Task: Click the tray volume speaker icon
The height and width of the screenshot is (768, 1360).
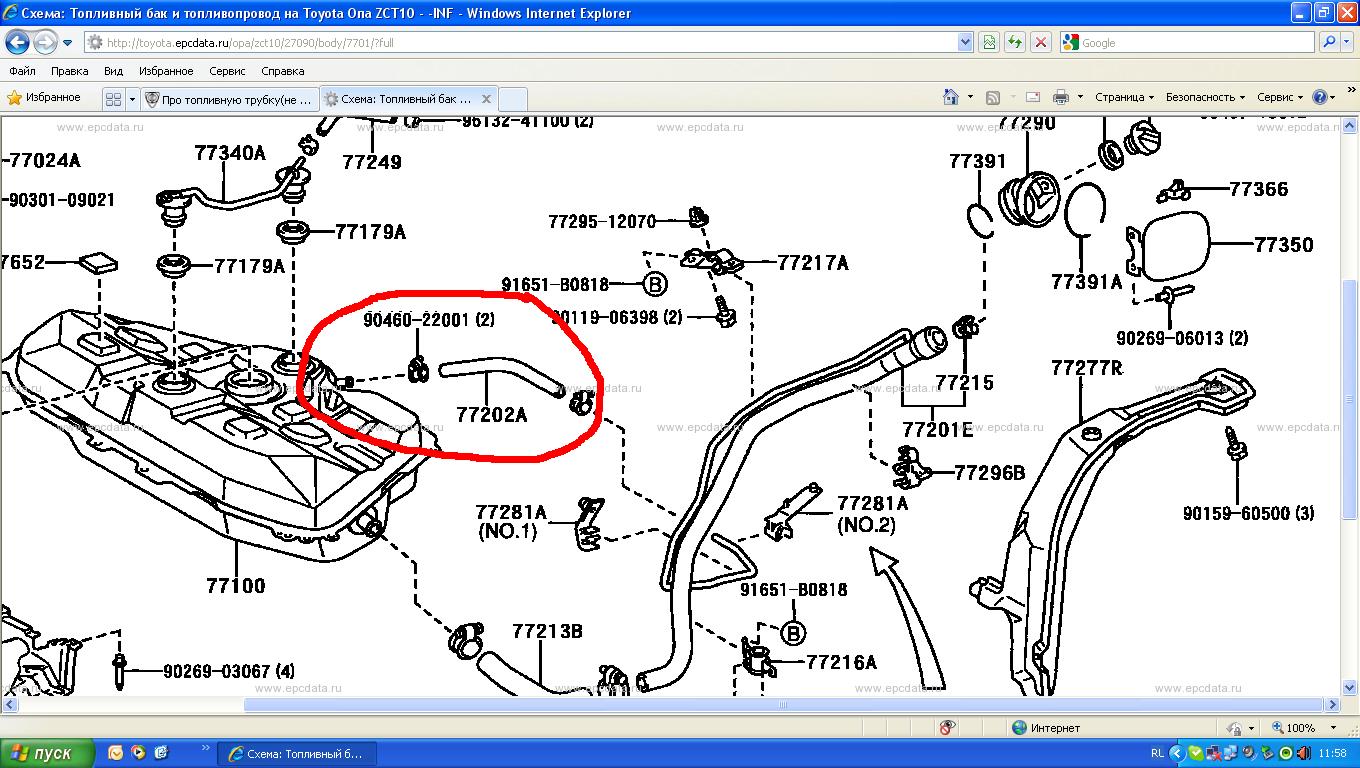Action: click(x=1302, y=753)
